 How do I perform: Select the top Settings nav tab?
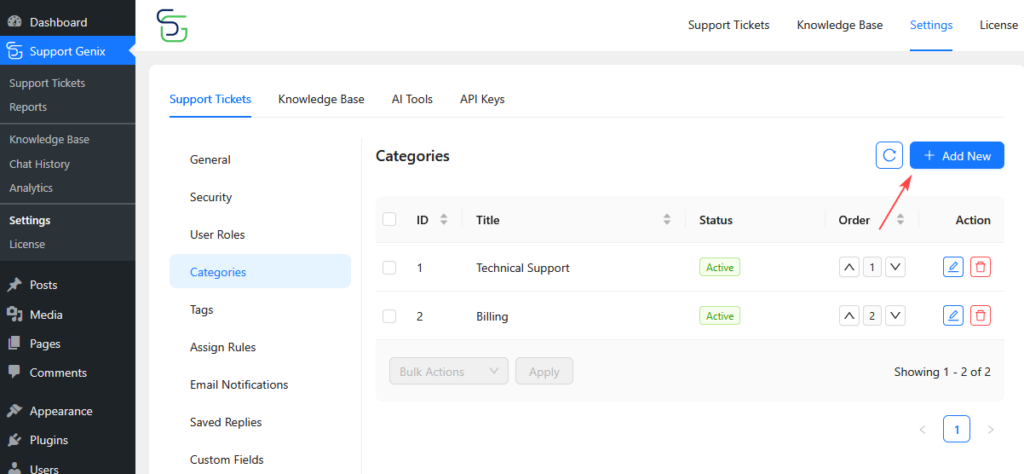click(x=931, y=25)
